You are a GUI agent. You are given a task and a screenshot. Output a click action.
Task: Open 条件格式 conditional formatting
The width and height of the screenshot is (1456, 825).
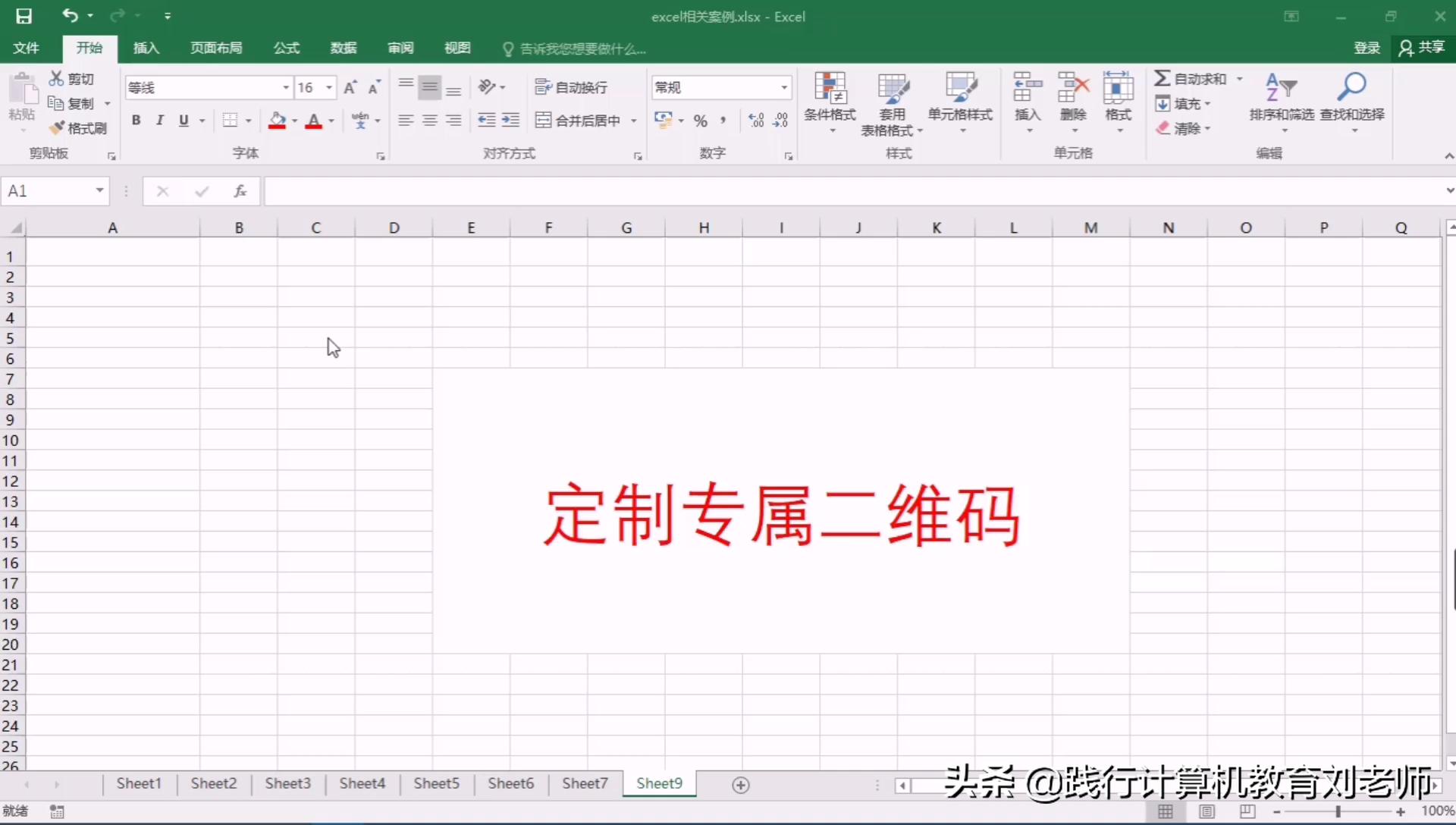pyautogui.click(x=830, y=102)
